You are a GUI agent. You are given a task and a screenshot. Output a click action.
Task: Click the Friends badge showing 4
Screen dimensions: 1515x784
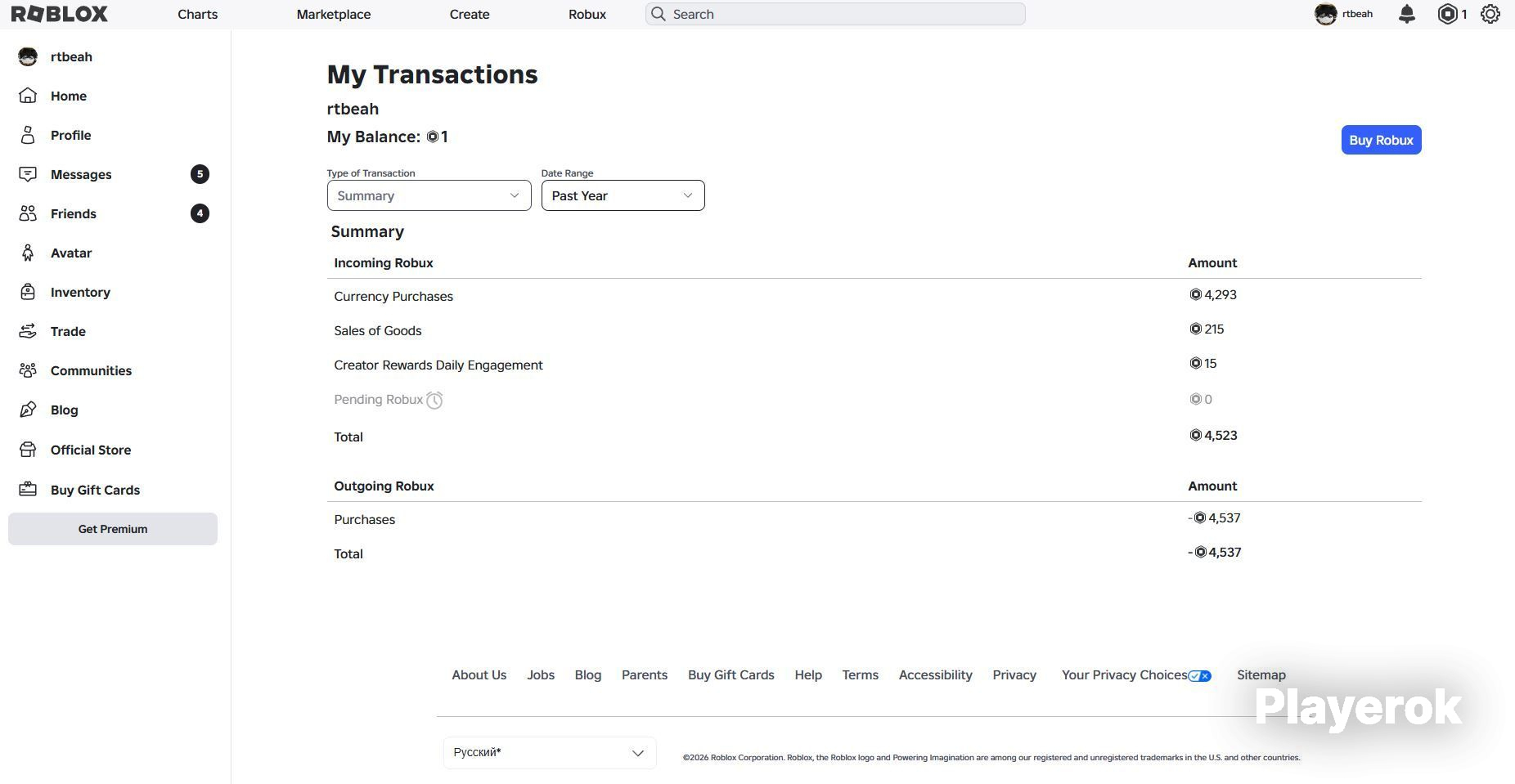pos(200,213)
